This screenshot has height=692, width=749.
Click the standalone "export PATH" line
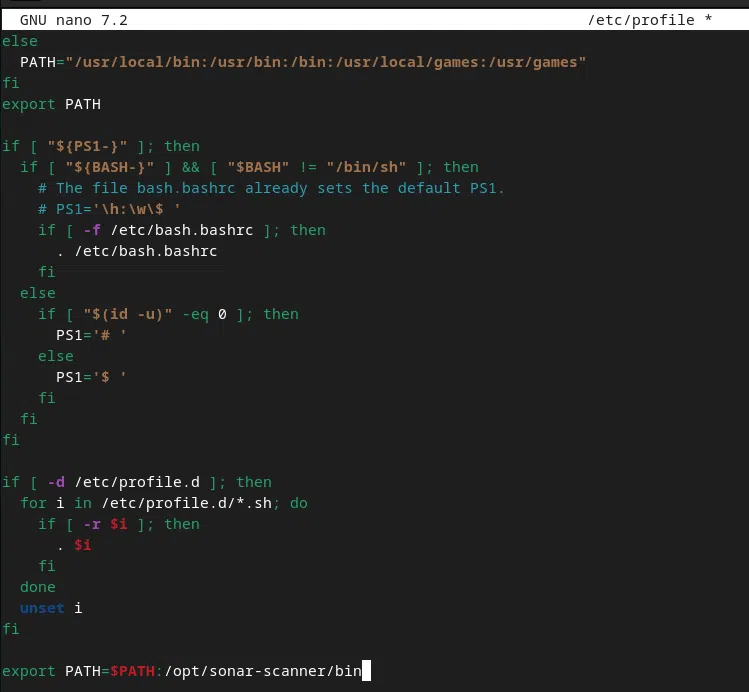(x=51, y=104)
